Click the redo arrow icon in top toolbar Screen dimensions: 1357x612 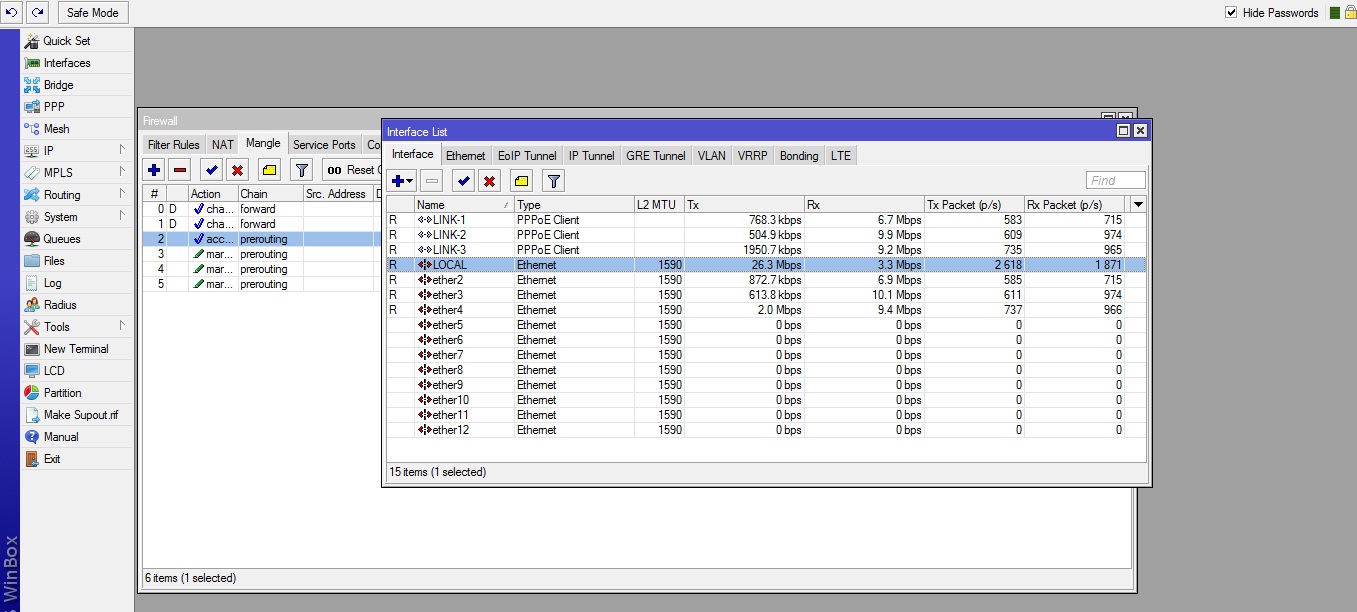tap(37, 12)
